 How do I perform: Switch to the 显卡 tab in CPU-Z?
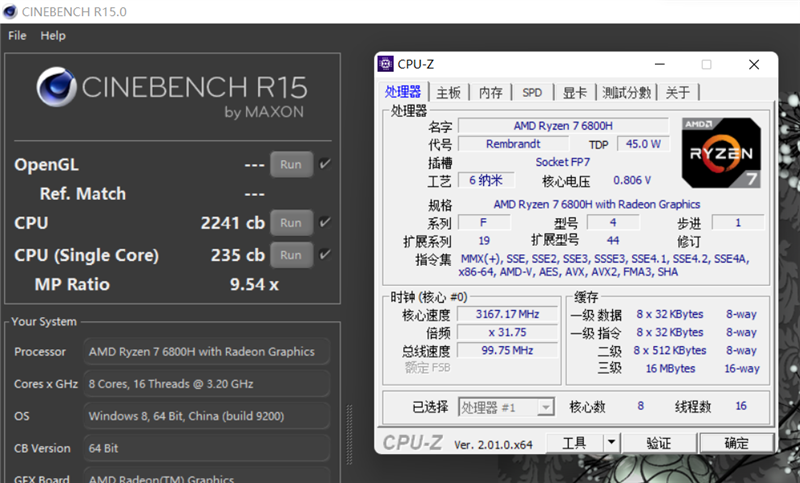(x=574, y=93)
